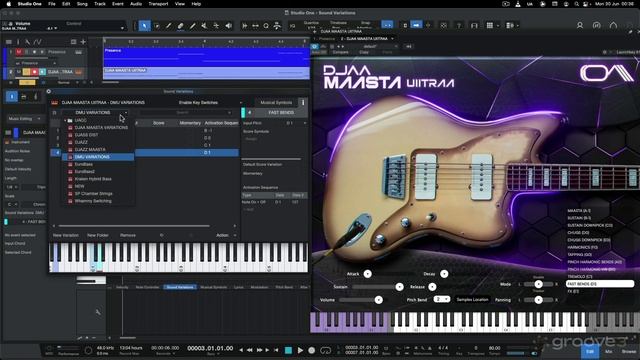Open the Action dropdown
This screenshot has width=640, height=360.
226,235
